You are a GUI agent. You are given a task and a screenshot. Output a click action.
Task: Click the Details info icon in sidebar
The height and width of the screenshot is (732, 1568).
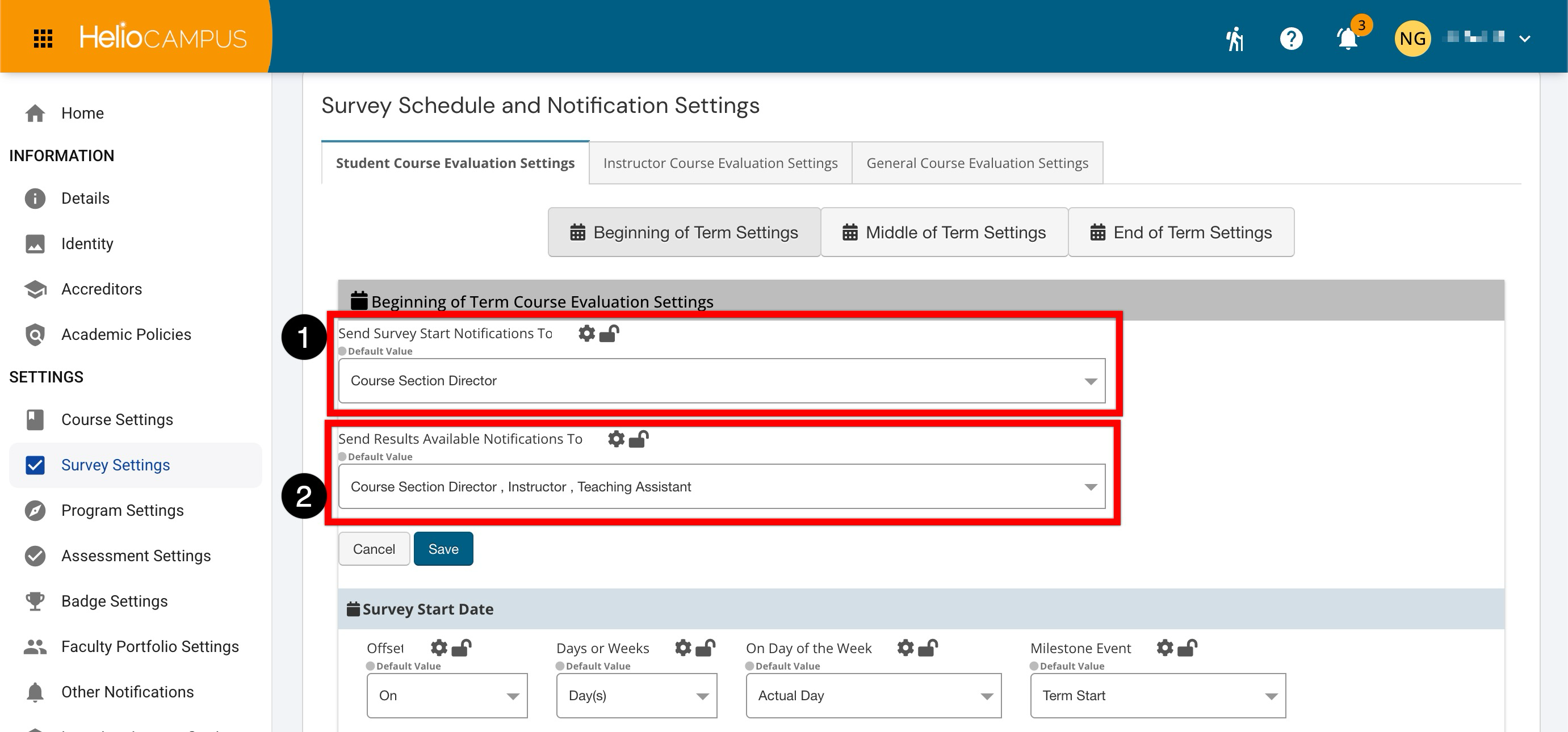pos(35,199)
